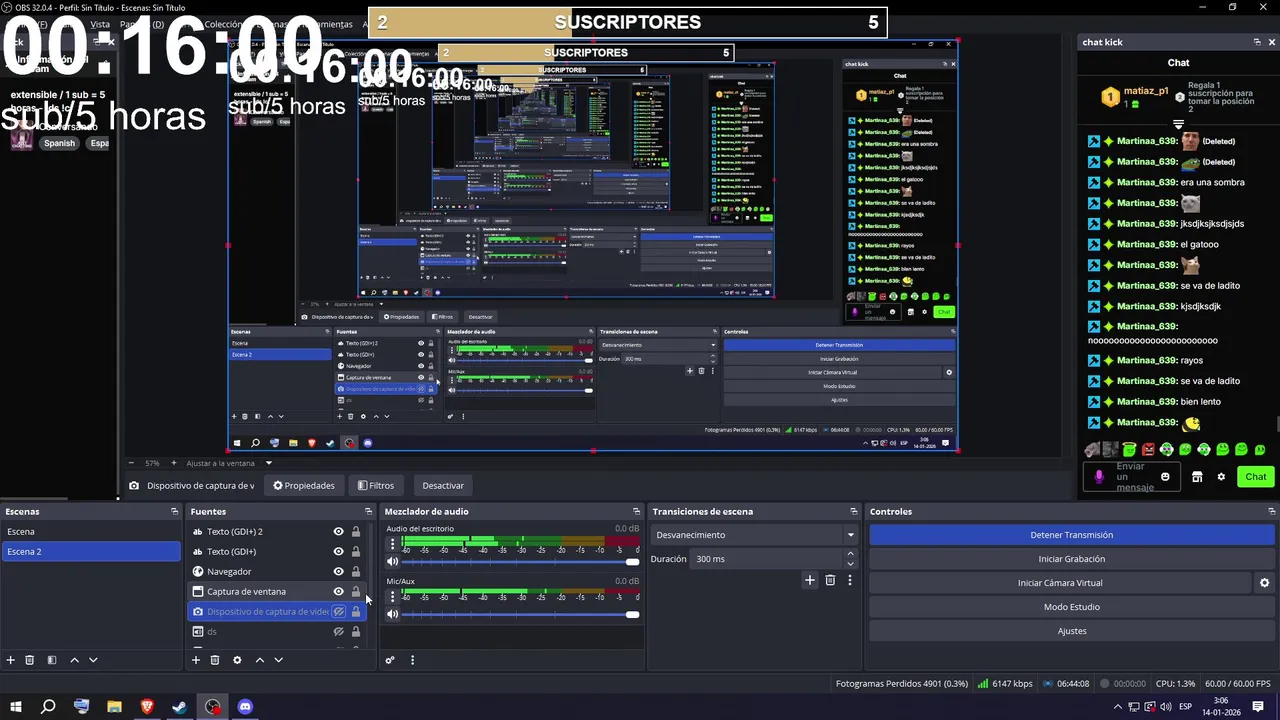The width and height of the screenshot is (1280, 720).
Task: Expand hidden system tray icons chevron
Action: (x=1118, y=707)
